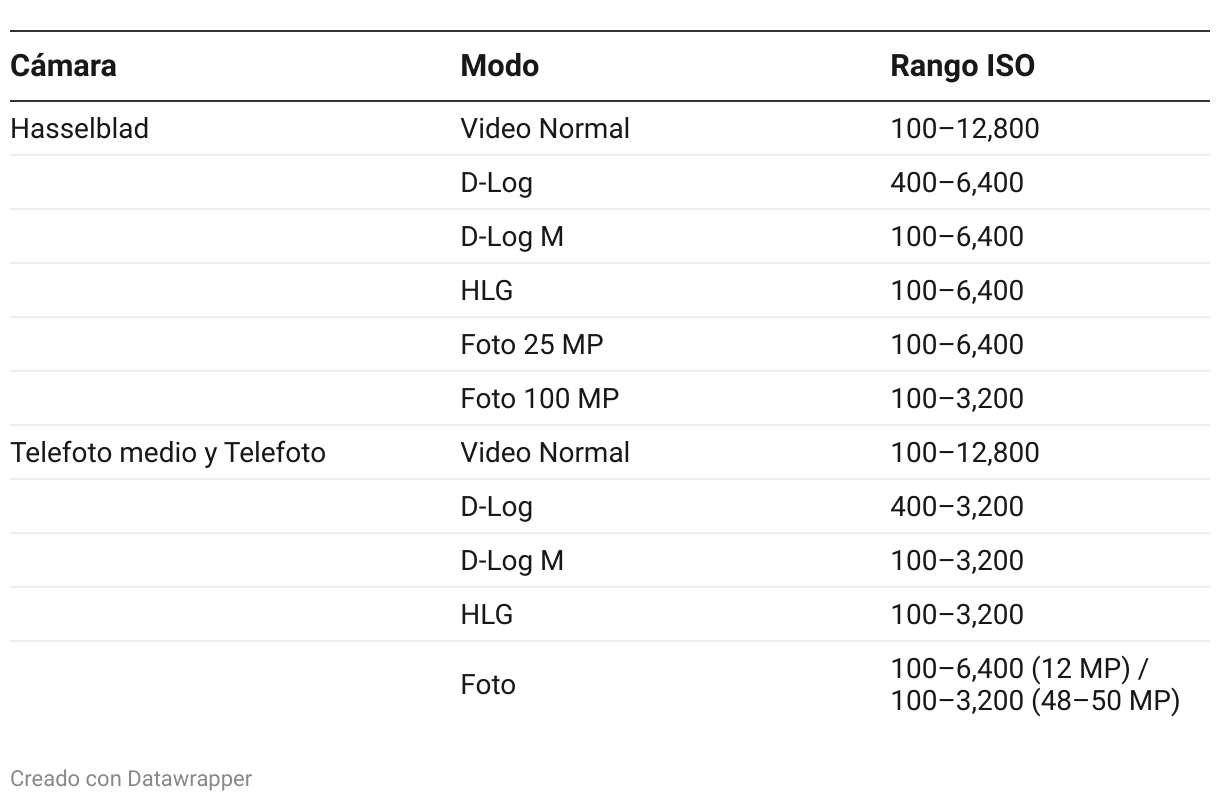Screen dimensions: 1220x802
Task: Click Video Normal in the Hasselblad row
Action: coord(545,129)
